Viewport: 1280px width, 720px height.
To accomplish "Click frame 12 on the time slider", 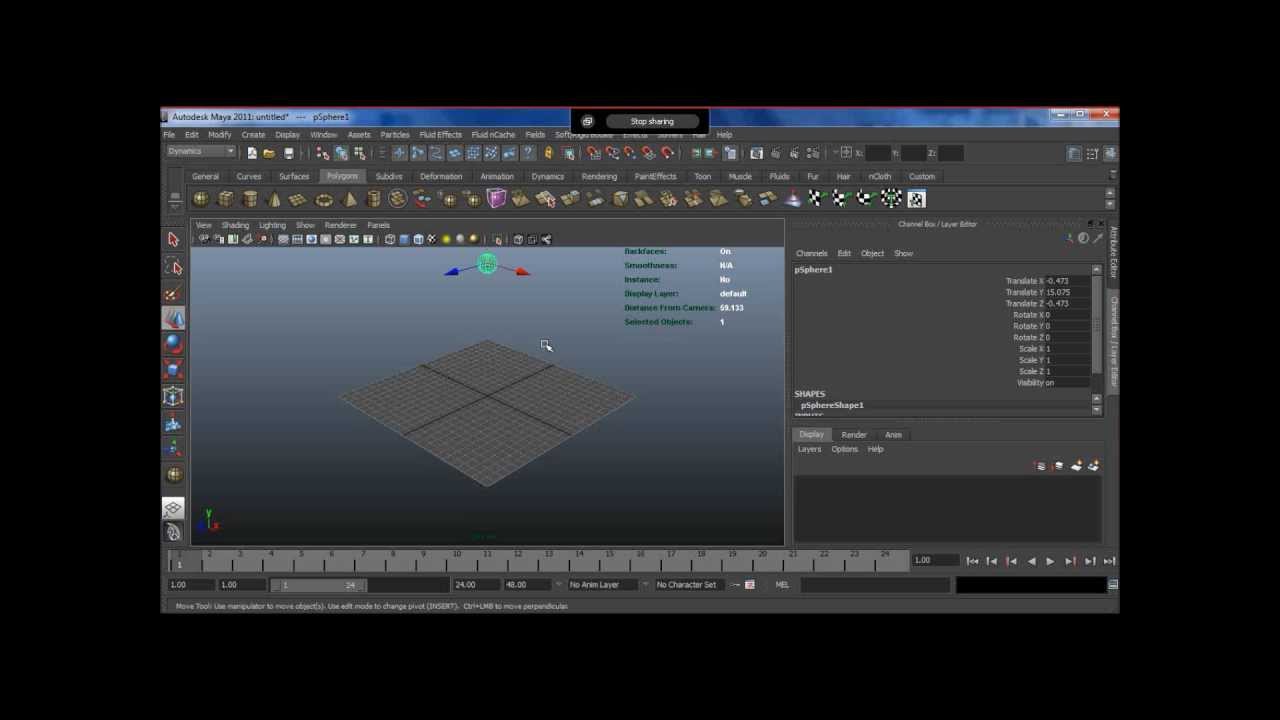I will tap(517, 562).
